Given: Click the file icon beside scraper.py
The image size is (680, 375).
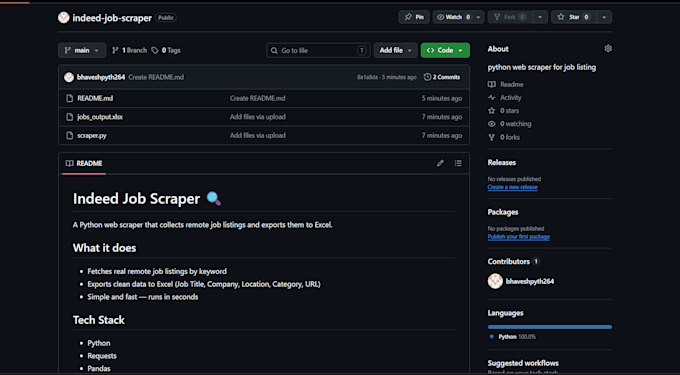Looking at the screenshot, I should click(69, 136).
